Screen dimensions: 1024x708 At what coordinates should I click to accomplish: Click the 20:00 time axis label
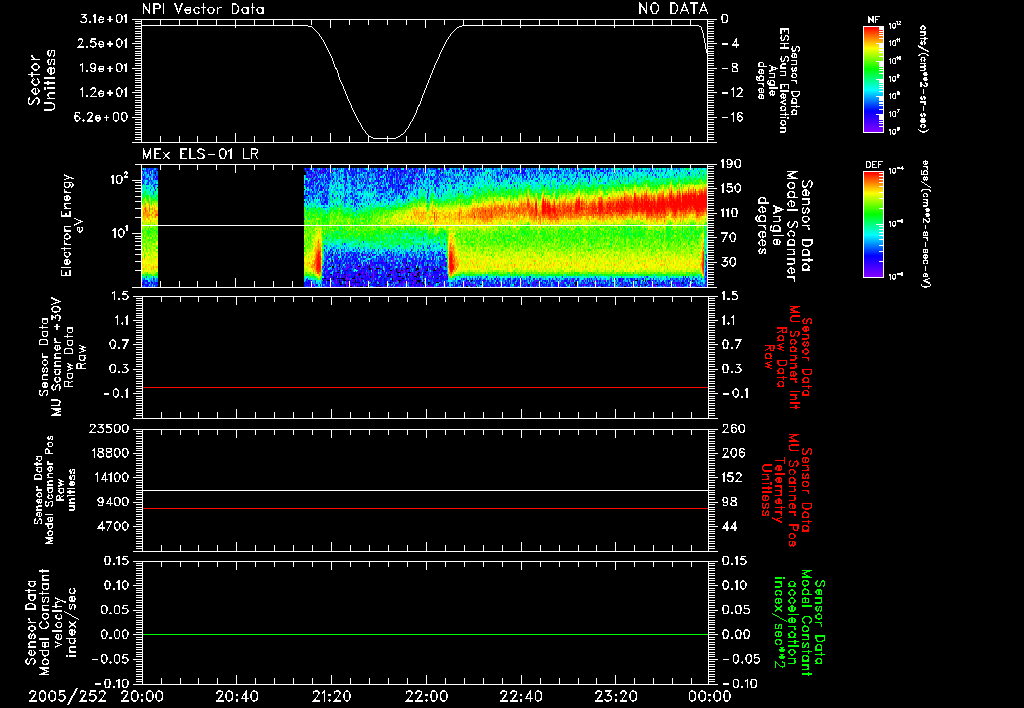tap(142, 696)
